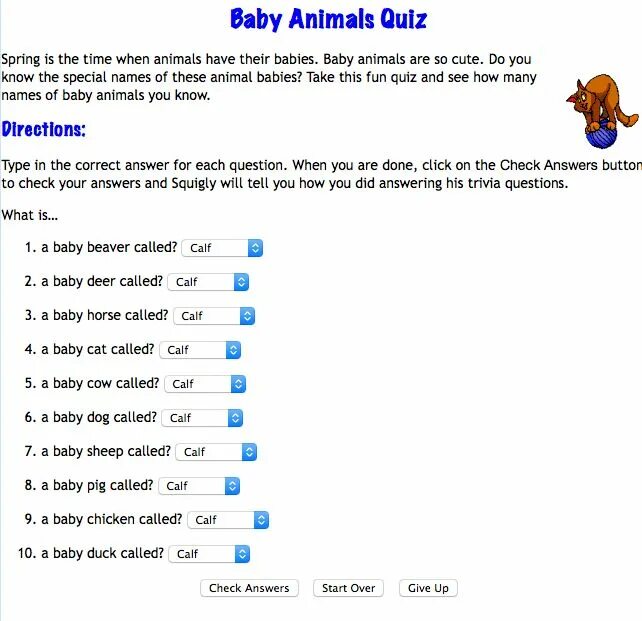The width and height of the screenshot is (642, 621).
Task: Open the baby duck answer dropdown
Action: pos(209,554)
